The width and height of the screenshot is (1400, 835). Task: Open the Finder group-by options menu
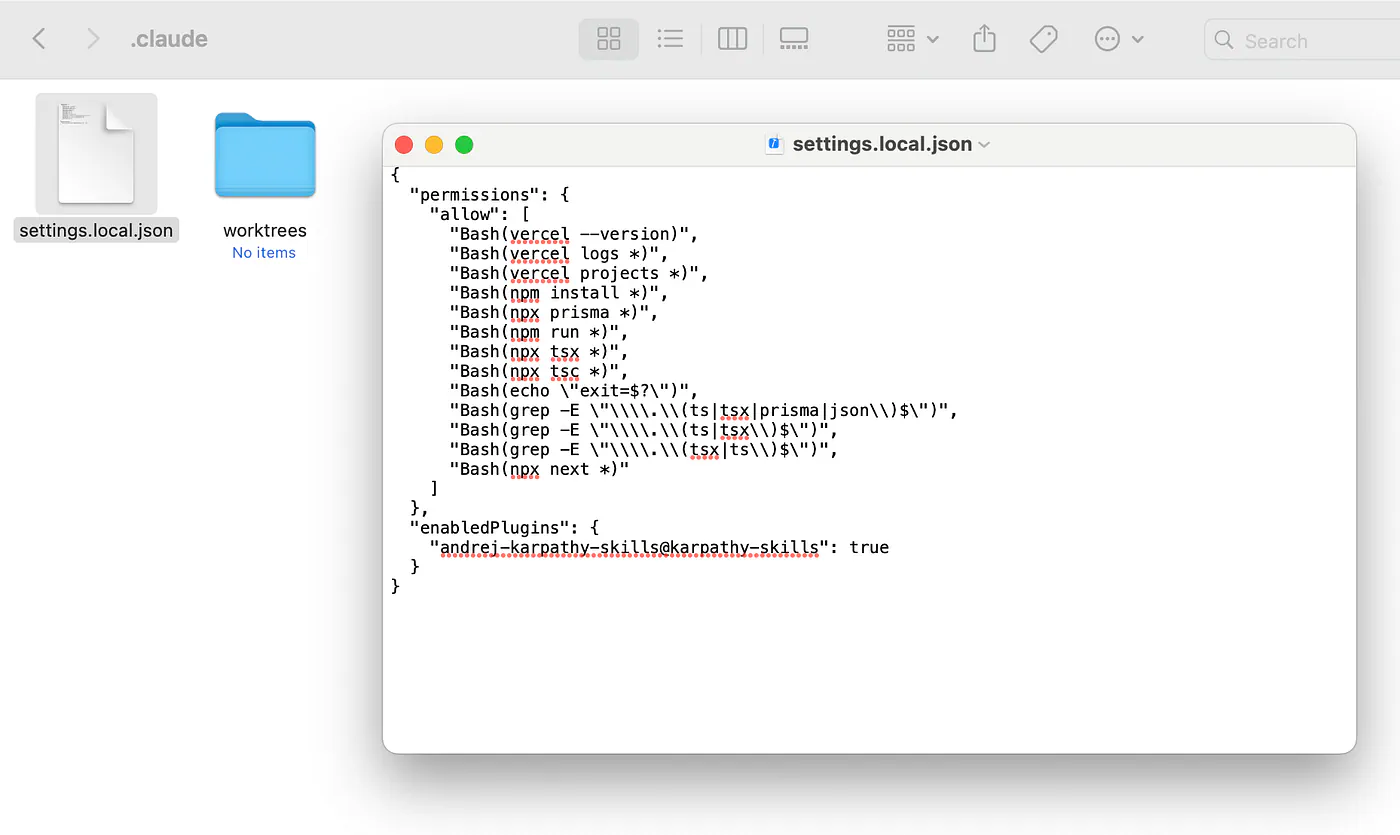click(x=912, y=39)
